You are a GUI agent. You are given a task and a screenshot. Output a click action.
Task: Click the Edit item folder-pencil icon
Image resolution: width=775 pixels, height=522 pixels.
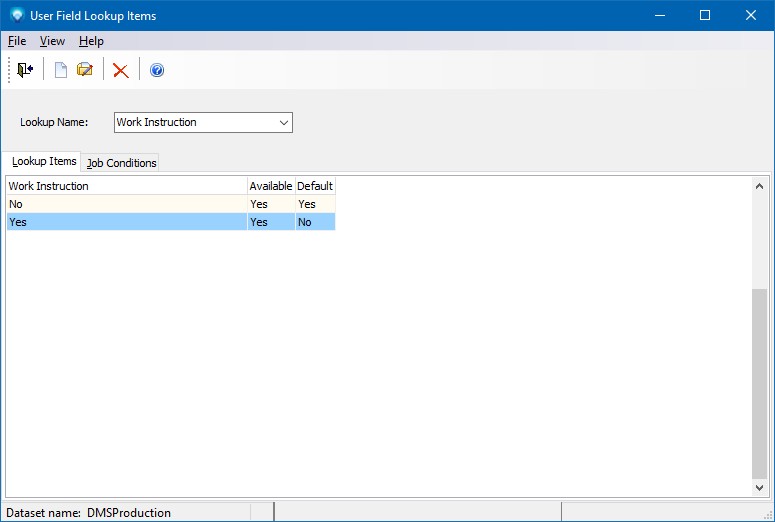(85, 70)
